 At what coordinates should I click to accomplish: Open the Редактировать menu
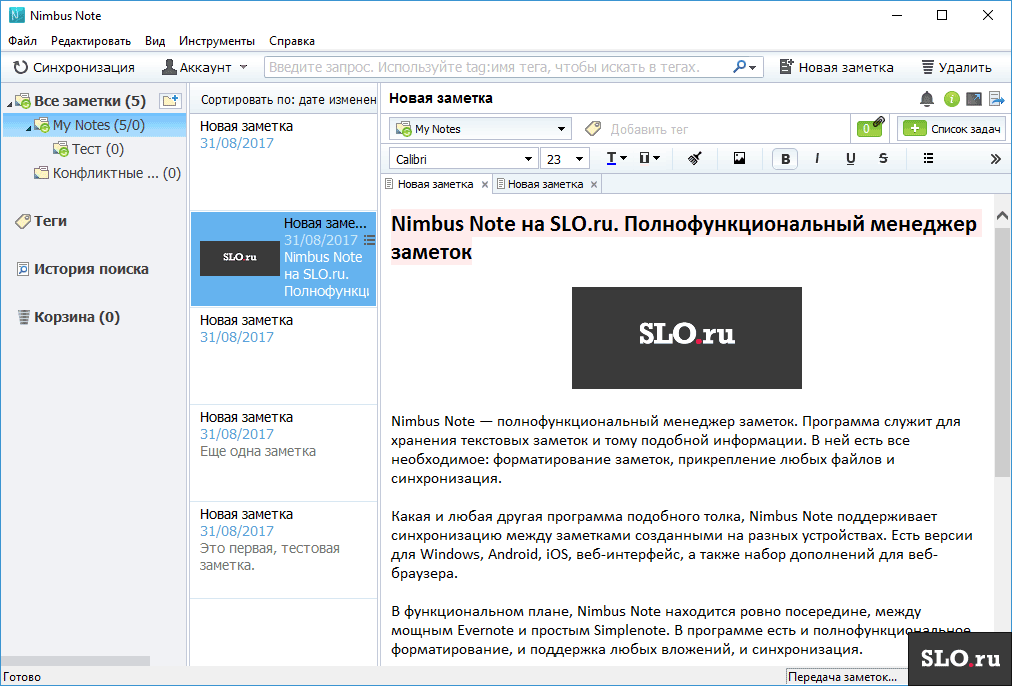click(91, 41)
